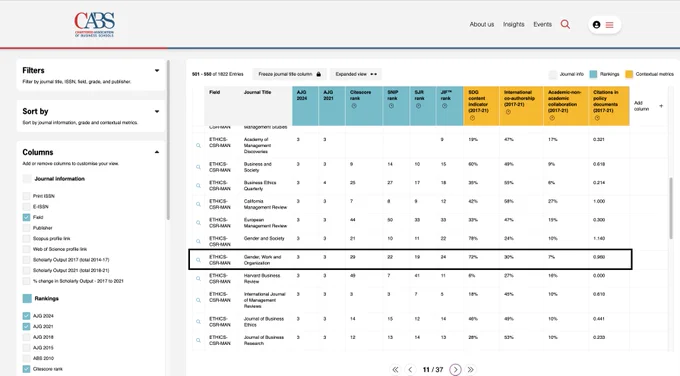Click the AJG 2021 column header
680x376 pixels.
[332, 106]
